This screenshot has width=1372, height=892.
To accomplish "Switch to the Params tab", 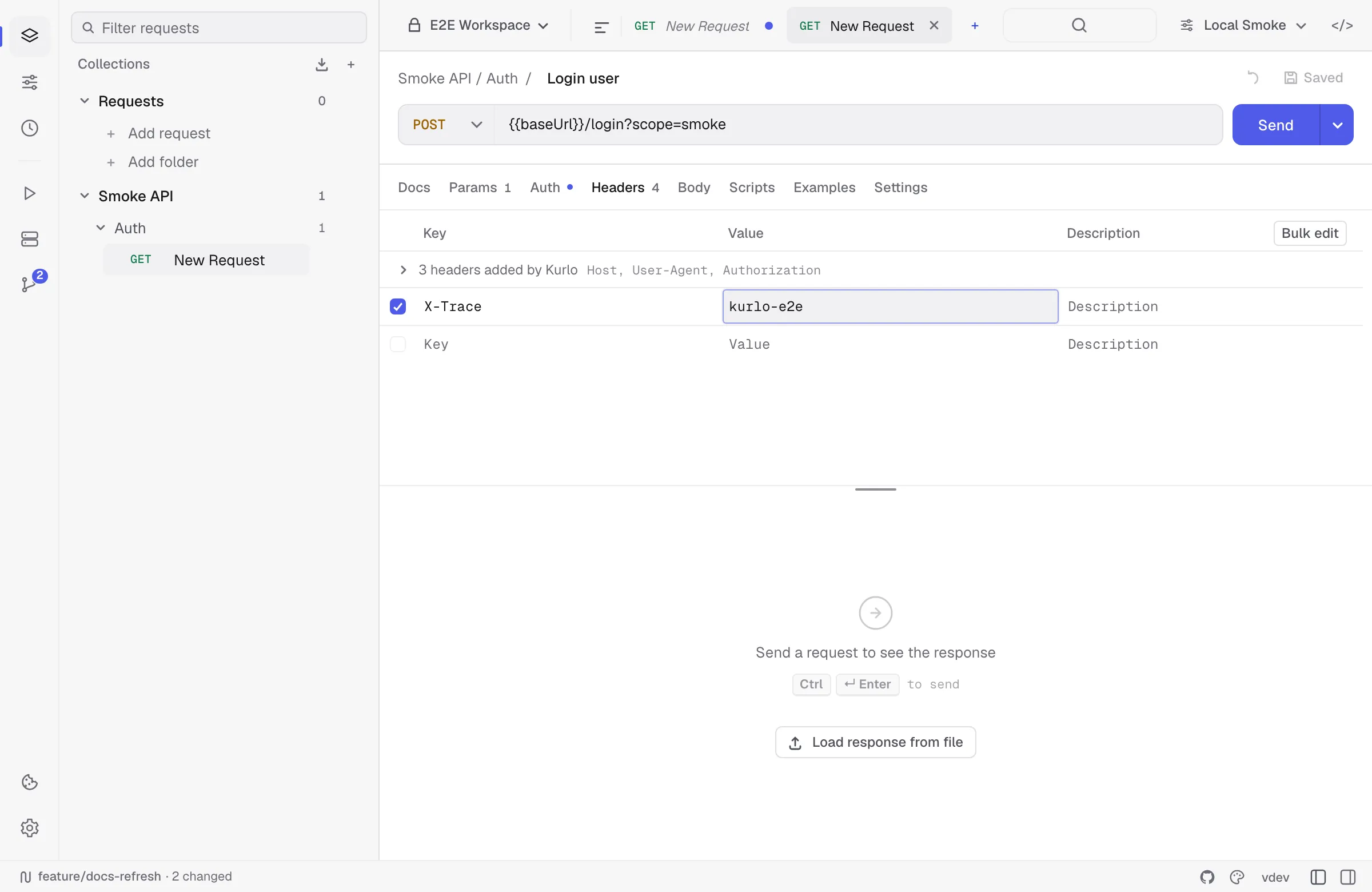I will (480, 188).
